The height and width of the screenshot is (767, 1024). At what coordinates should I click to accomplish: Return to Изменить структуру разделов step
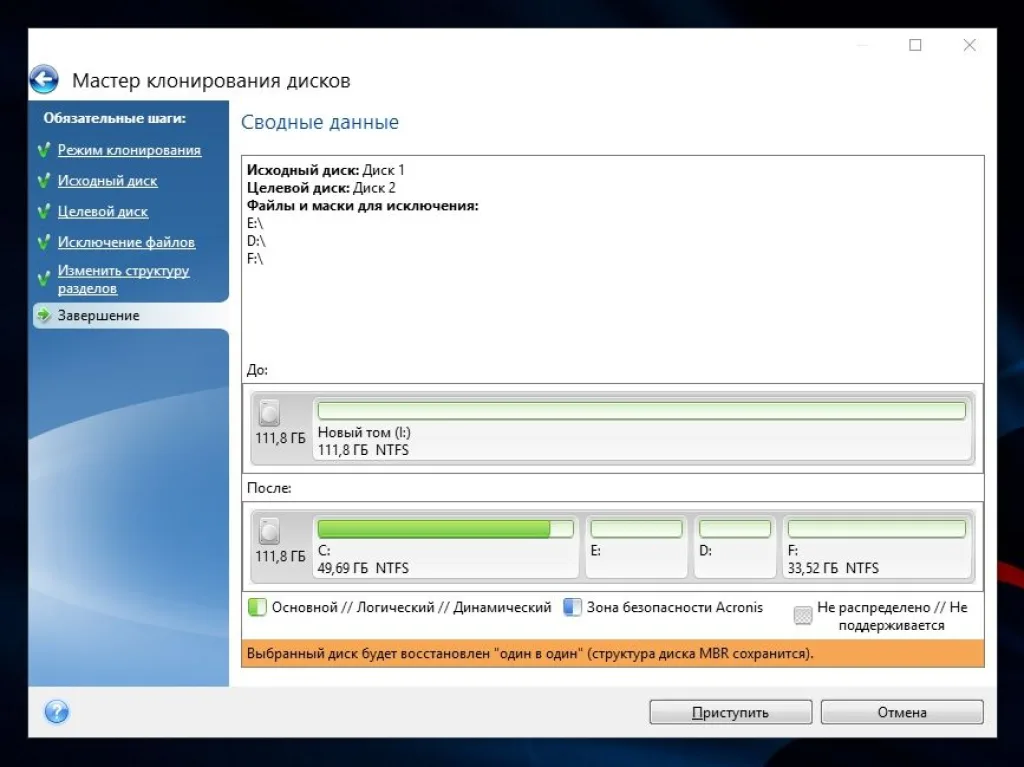(123, 280)
